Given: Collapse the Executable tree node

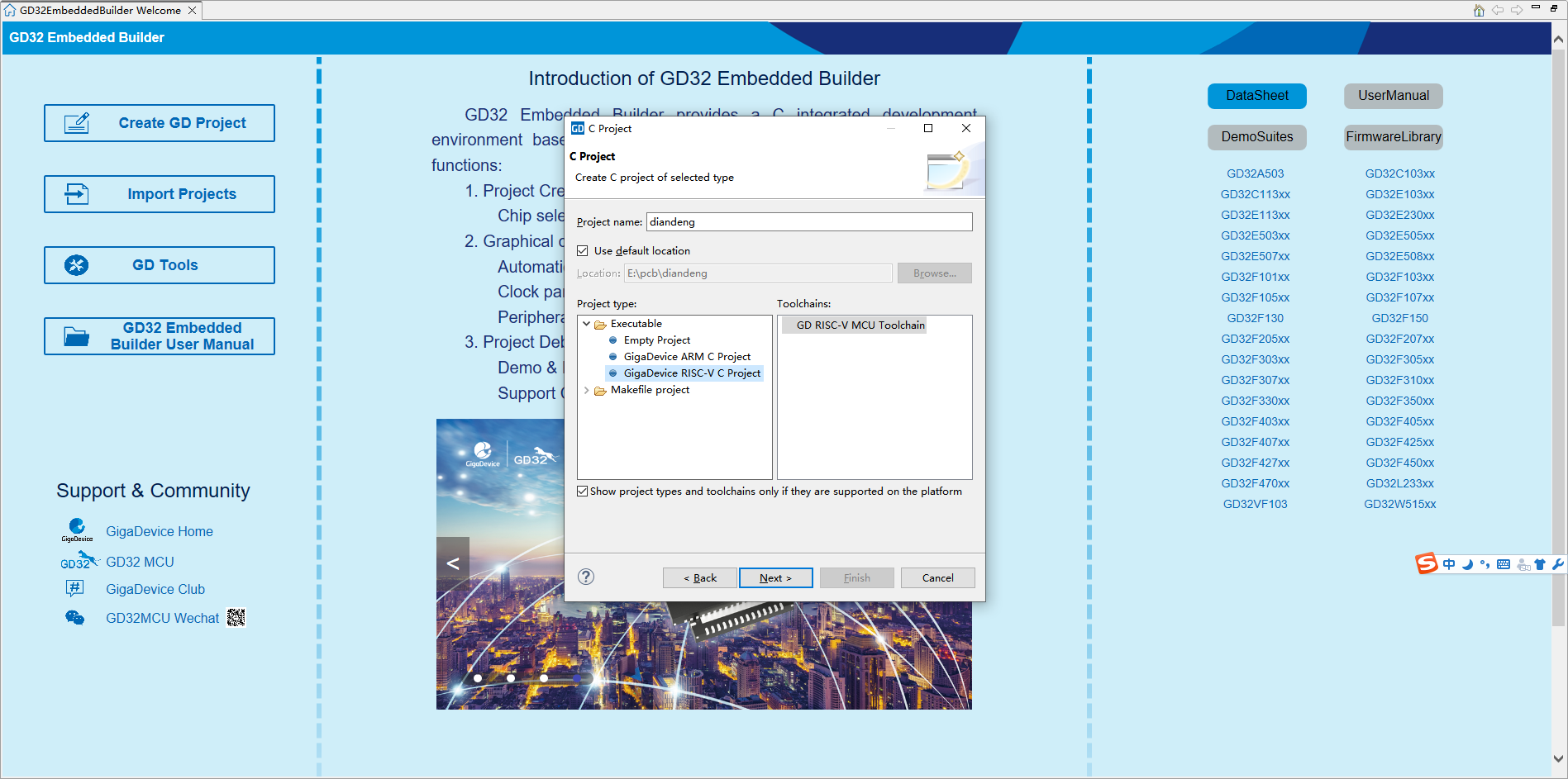Looking at the screenshot, I should click(x=587, y=324).
